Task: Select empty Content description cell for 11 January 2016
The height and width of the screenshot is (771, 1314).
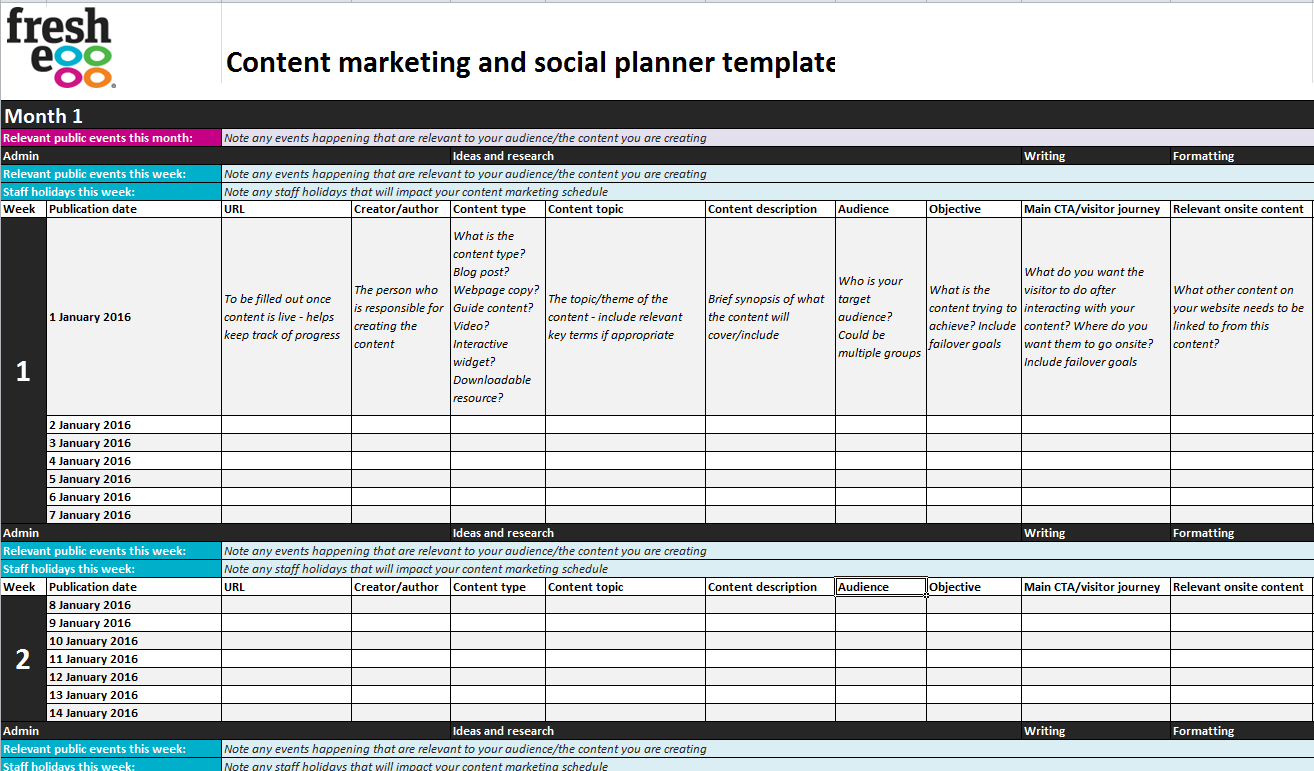Action: coord(770,659)
